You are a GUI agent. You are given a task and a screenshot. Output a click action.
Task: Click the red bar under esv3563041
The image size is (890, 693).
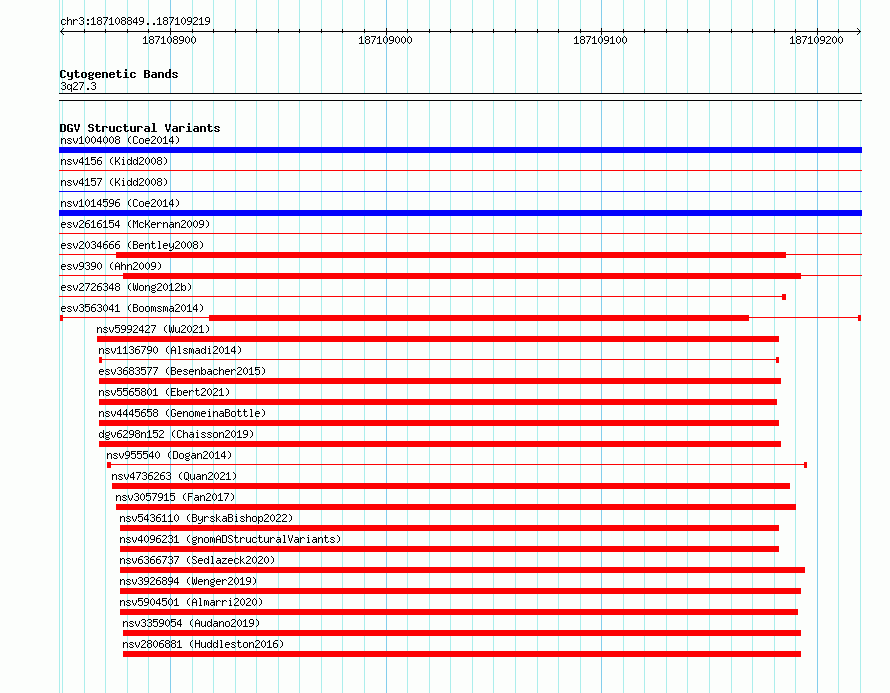coord(479,318)
